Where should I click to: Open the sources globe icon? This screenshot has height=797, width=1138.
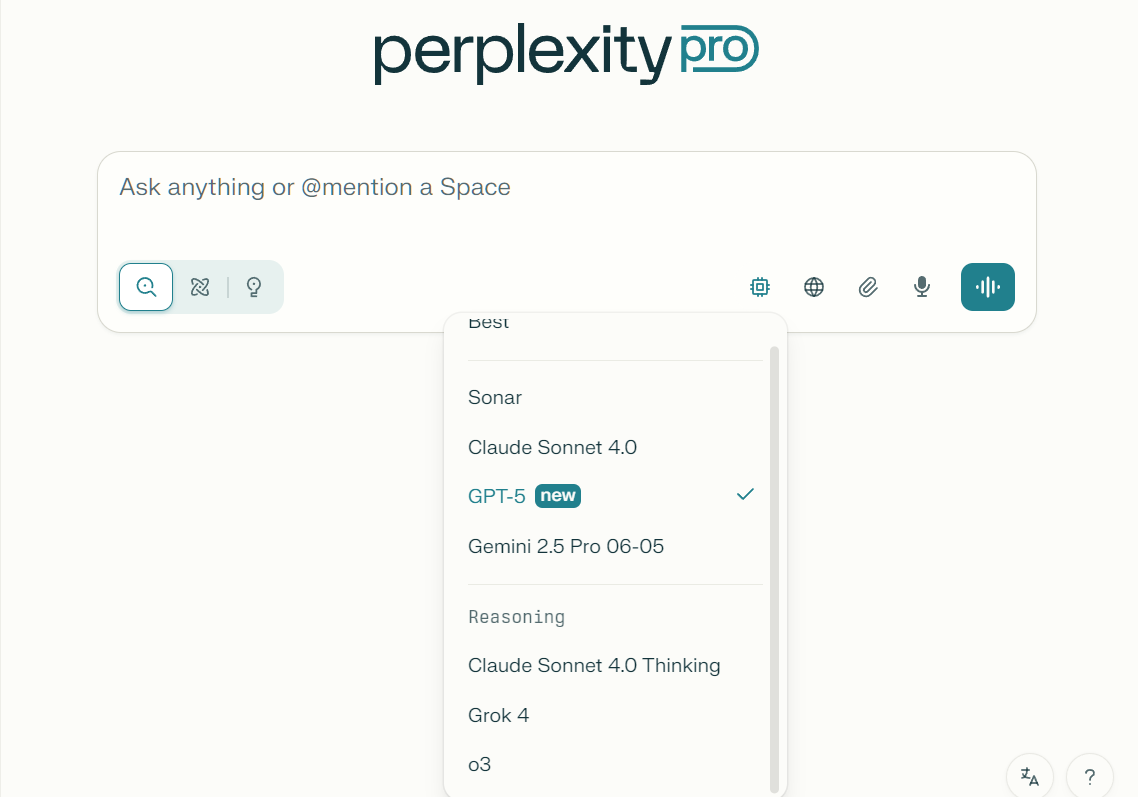click(x=814, y=287)
